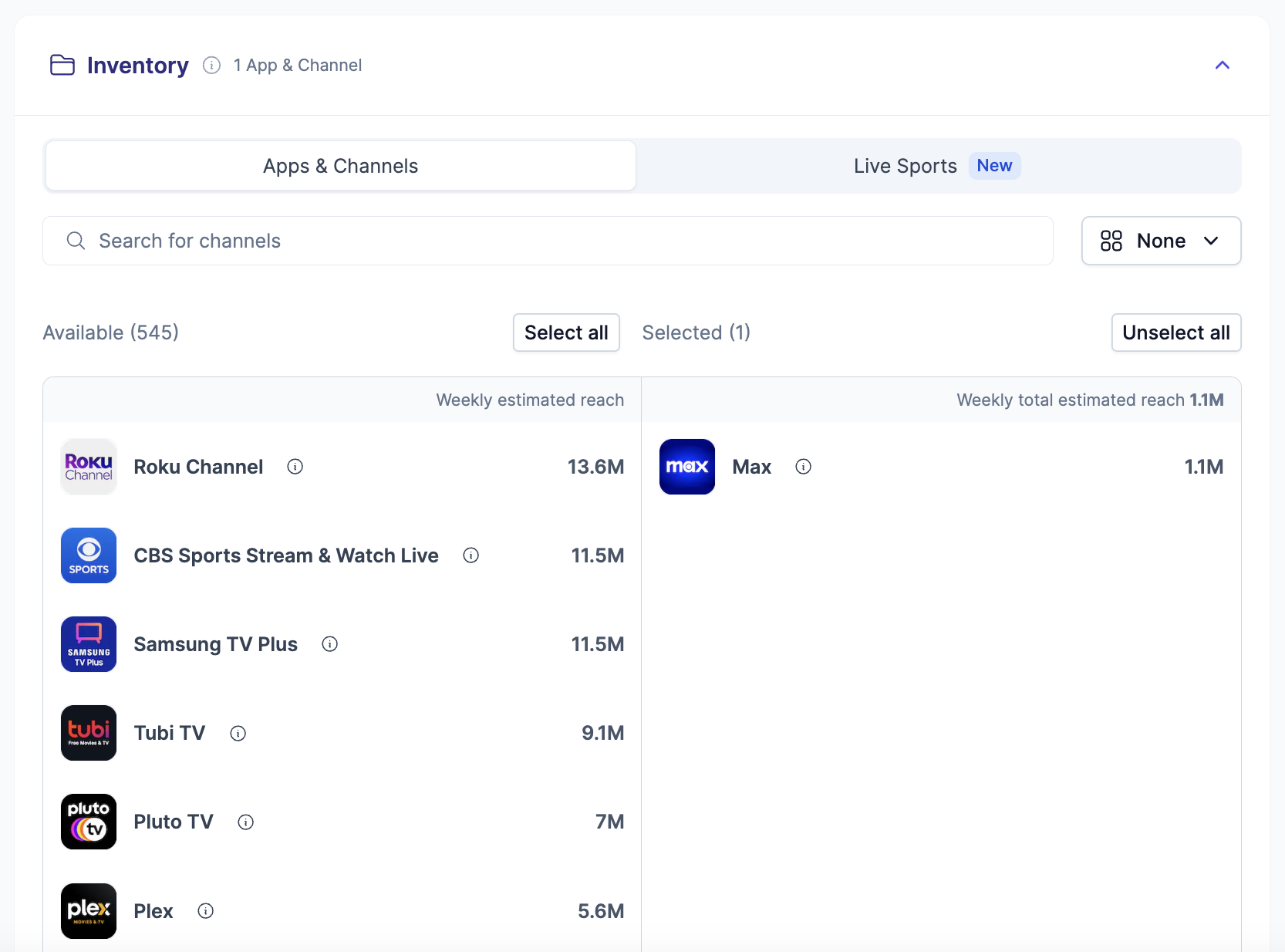Focus the Search for channels field
The width and height of the screenshot is (1285, 952).
click(548, 241)
